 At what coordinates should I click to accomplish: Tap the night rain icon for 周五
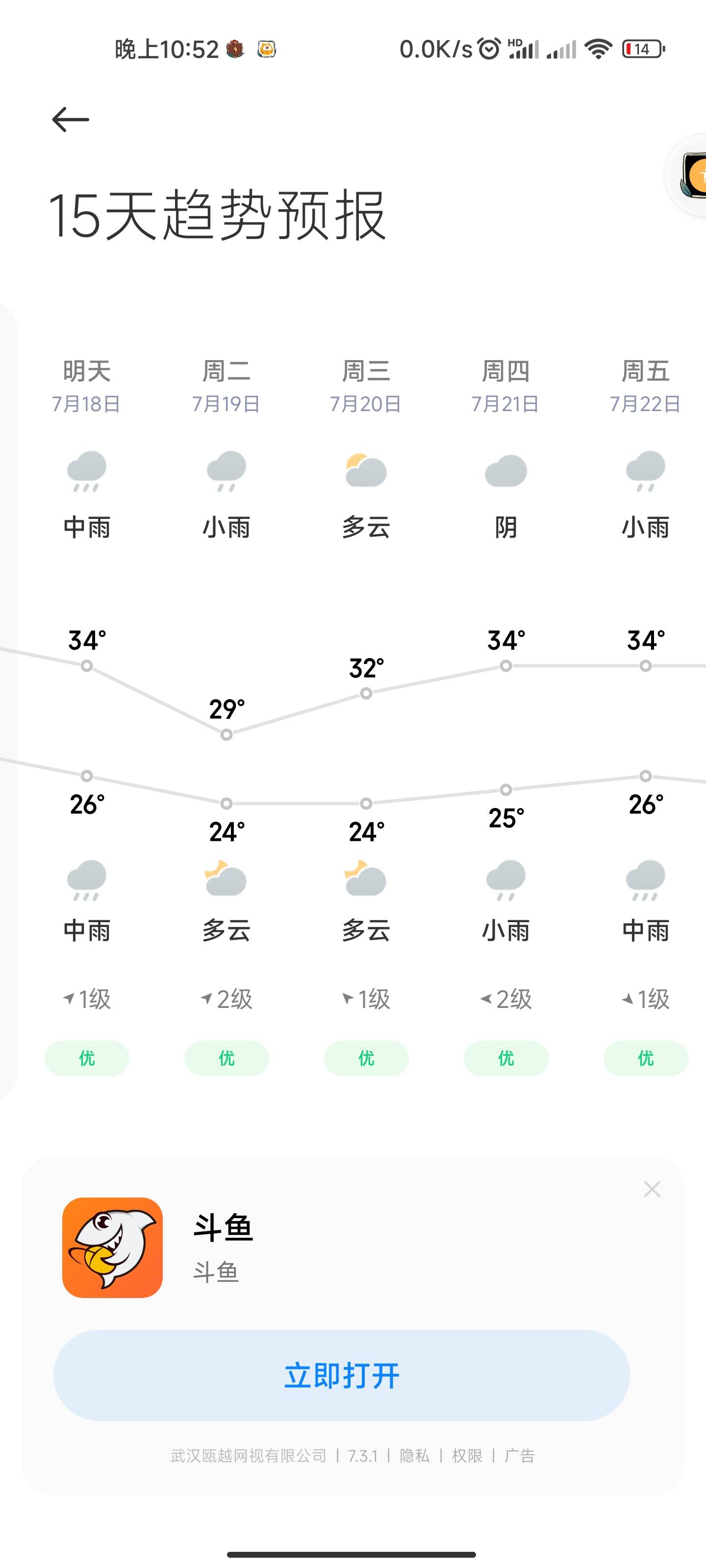pos(646,880)
